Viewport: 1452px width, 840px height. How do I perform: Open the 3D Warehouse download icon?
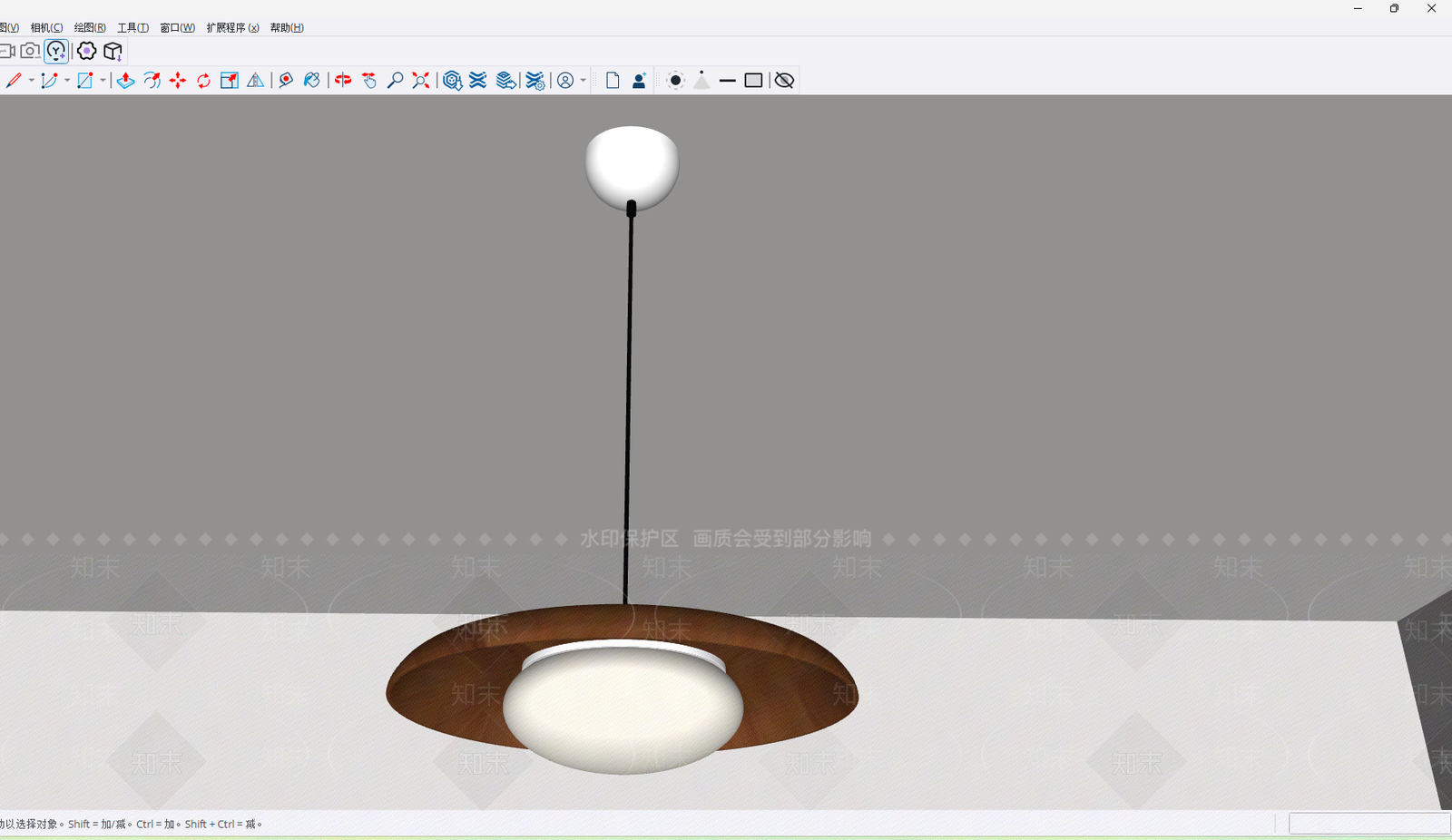click(x=452, y=81)
